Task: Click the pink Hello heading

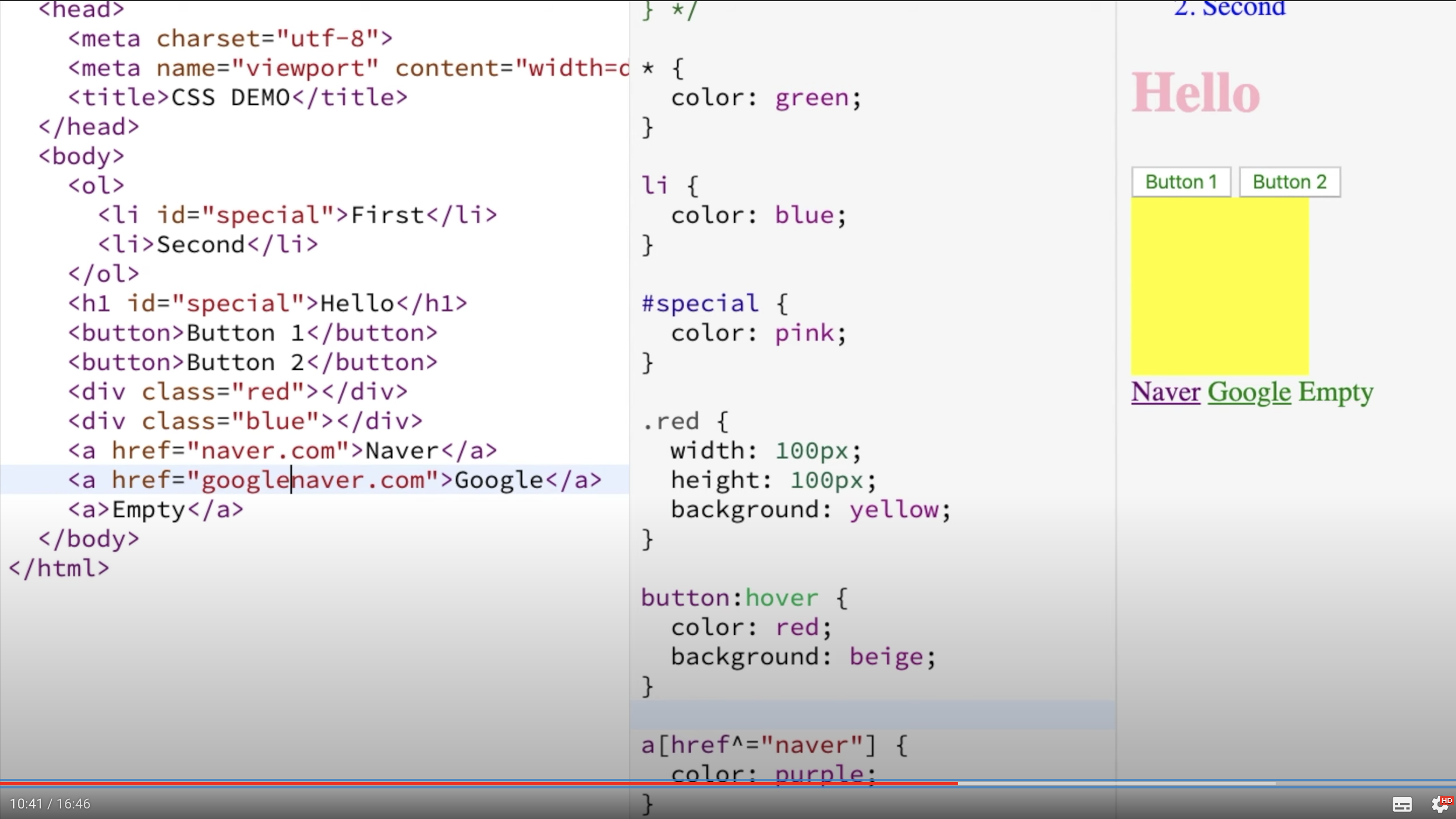Action: click(1195, 93)
